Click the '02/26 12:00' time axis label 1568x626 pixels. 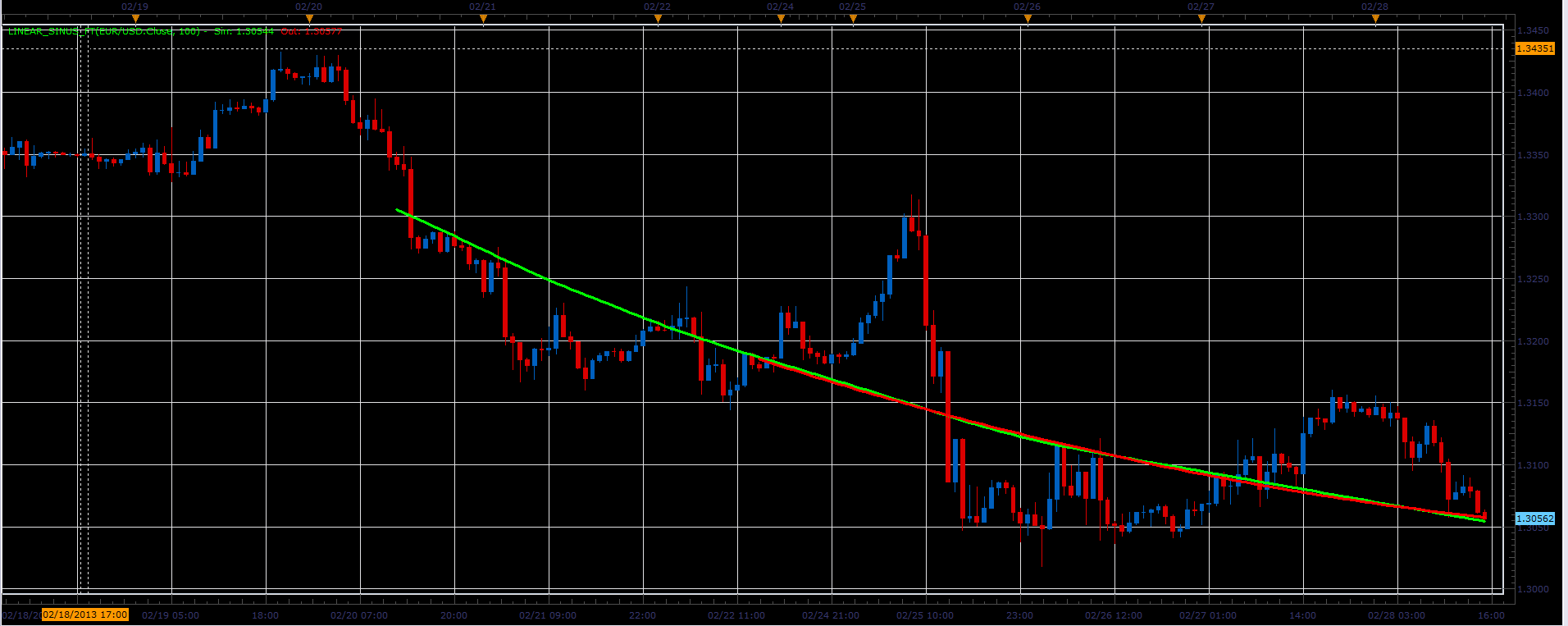point(1114,615)
